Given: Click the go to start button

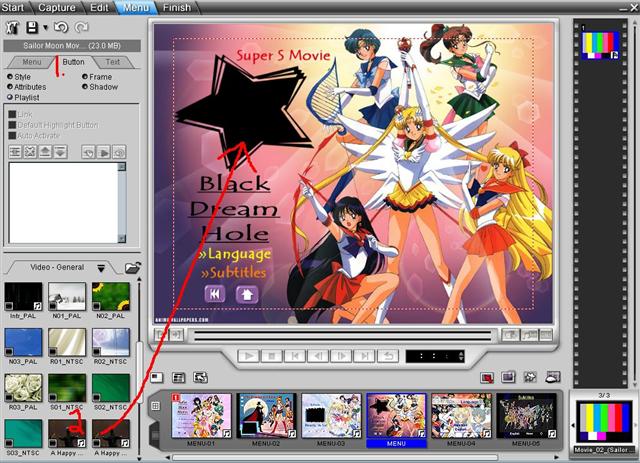Looking at the screenshot, I should point(295,356).
